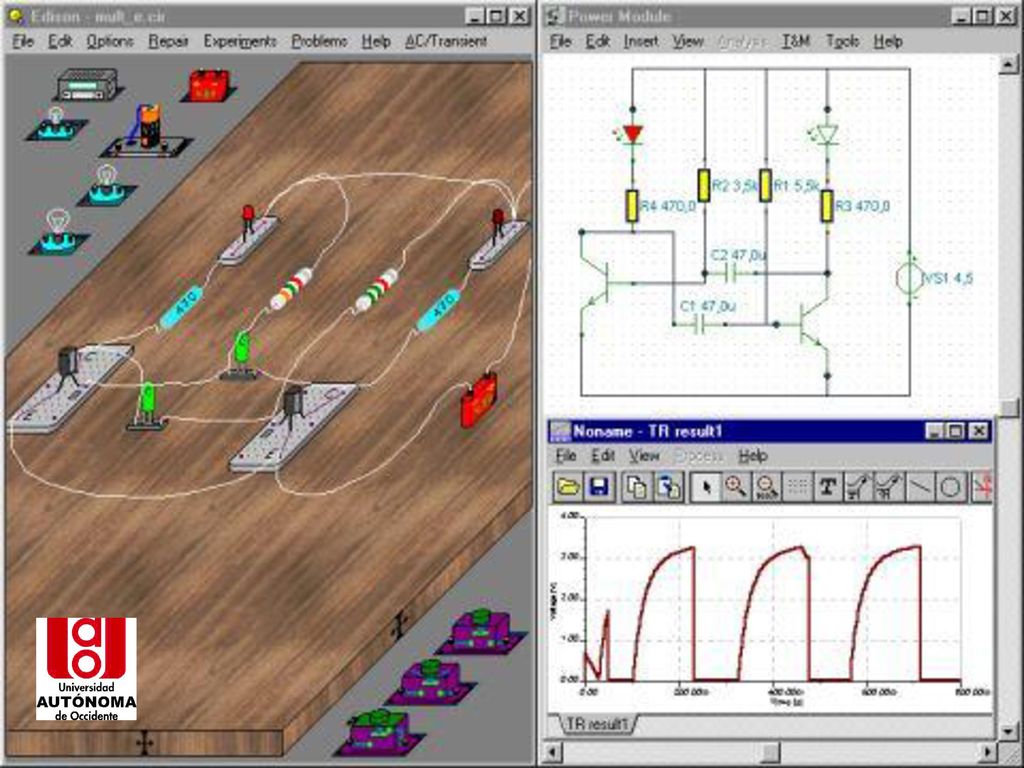Pick the red battery from the top shelf
Screen dimensions: 1024x768
[208, 86]
